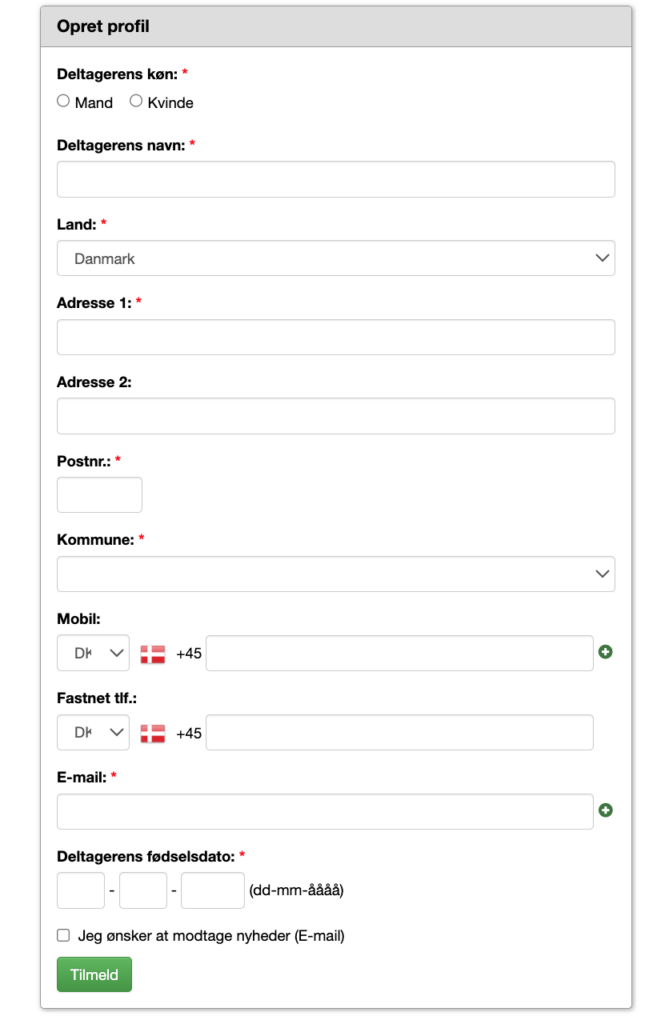
Task: Click the green plus icon beside E-mail field
Action: click(605, 810)
